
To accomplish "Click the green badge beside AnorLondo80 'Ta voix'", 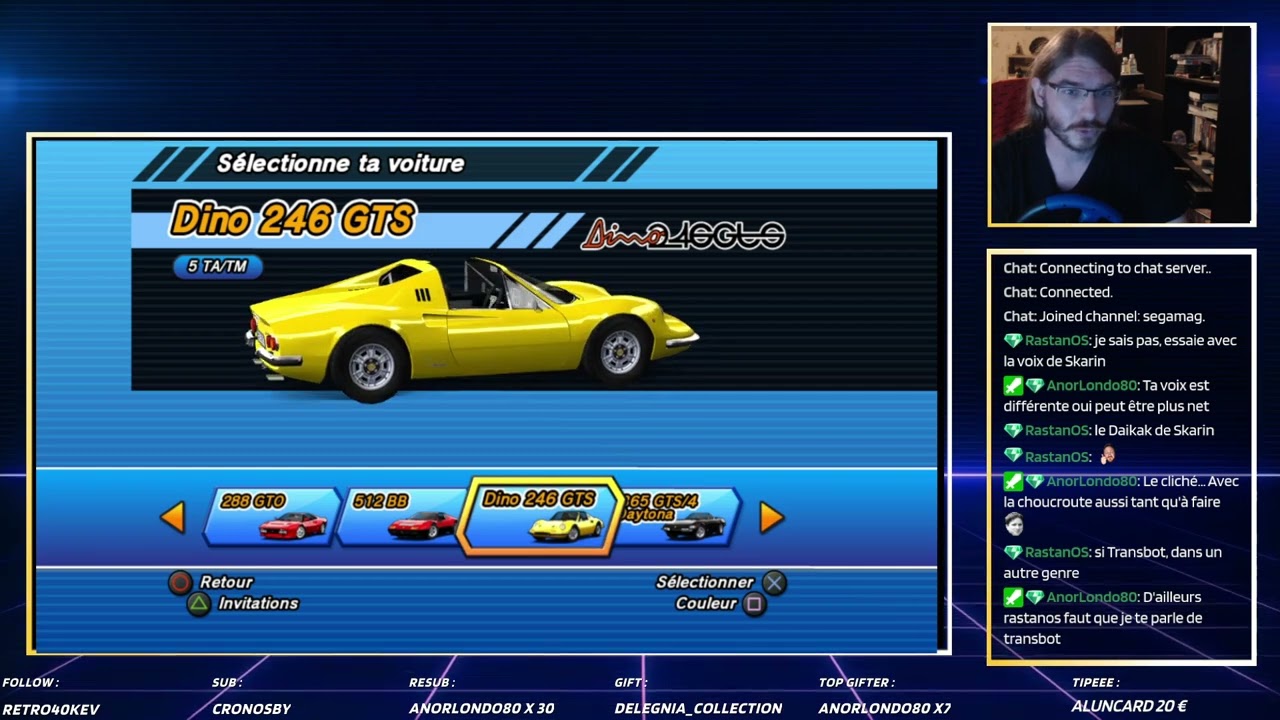I will 1013,385.
